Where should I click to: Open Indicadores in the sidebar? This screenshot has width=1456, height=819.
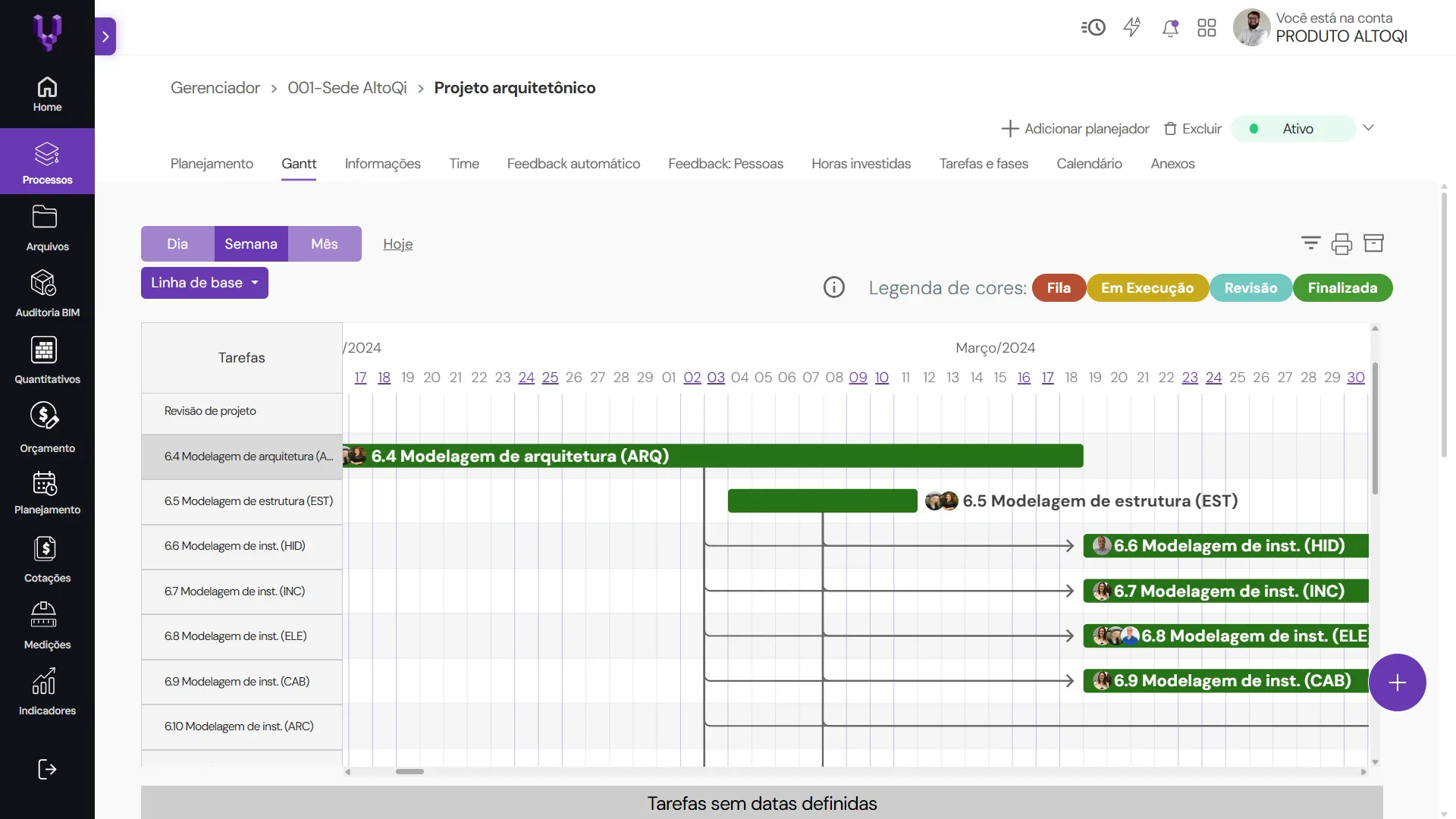pos(47,692)
